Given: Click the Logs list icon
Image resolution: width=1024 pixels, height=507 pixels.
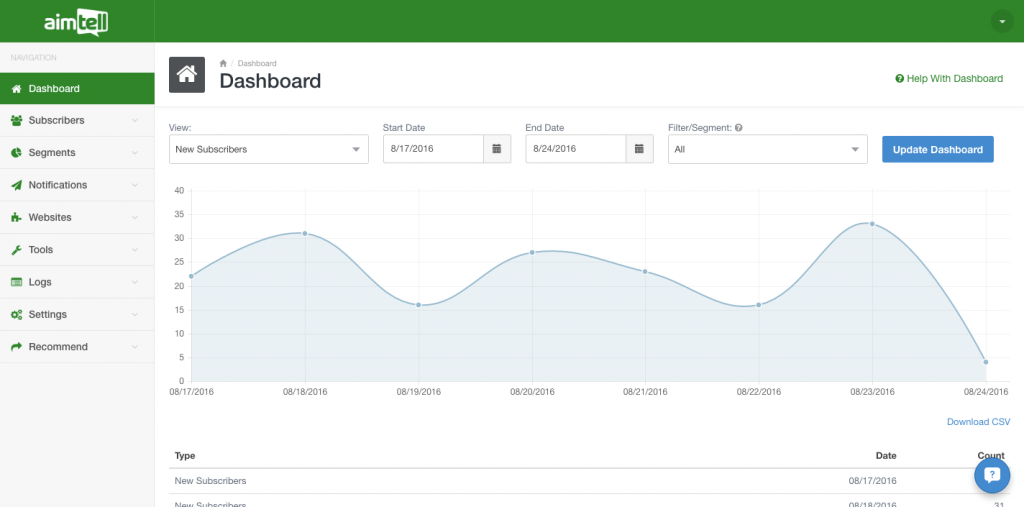Looking at the screenshot, I should [x=16, y=282].
